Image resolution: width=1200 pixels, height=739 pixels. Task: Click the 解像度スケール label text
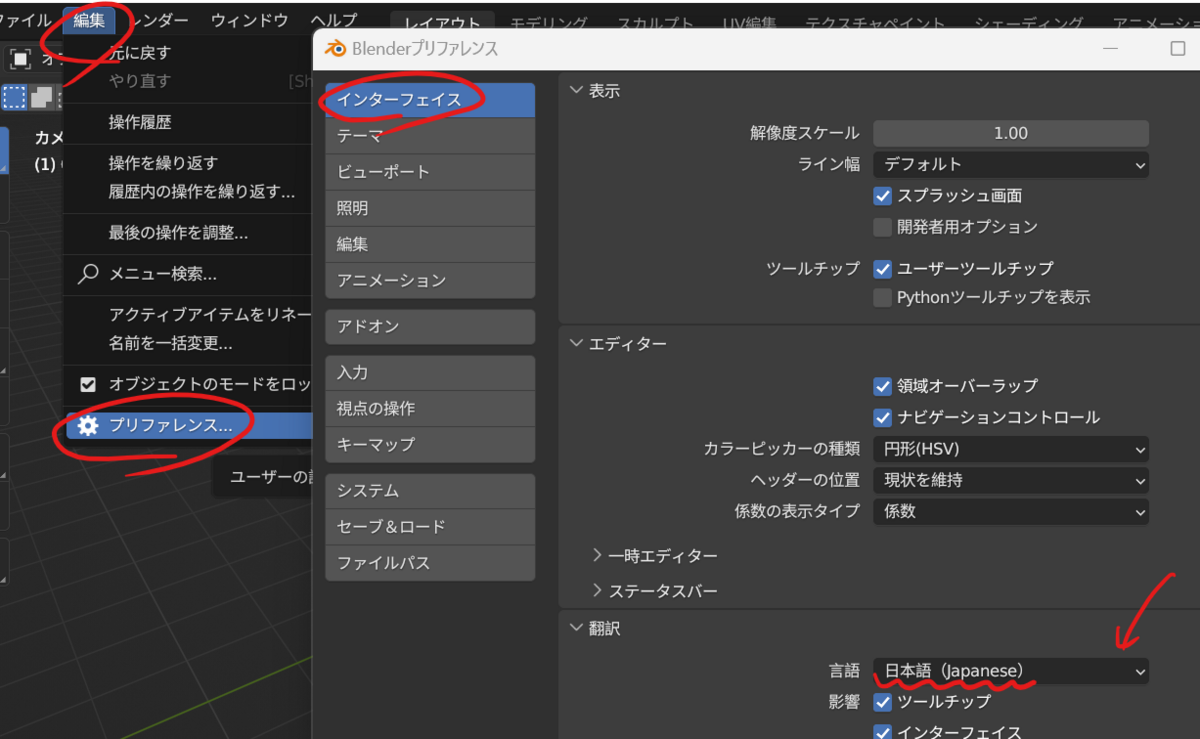[x=804, y=133]
